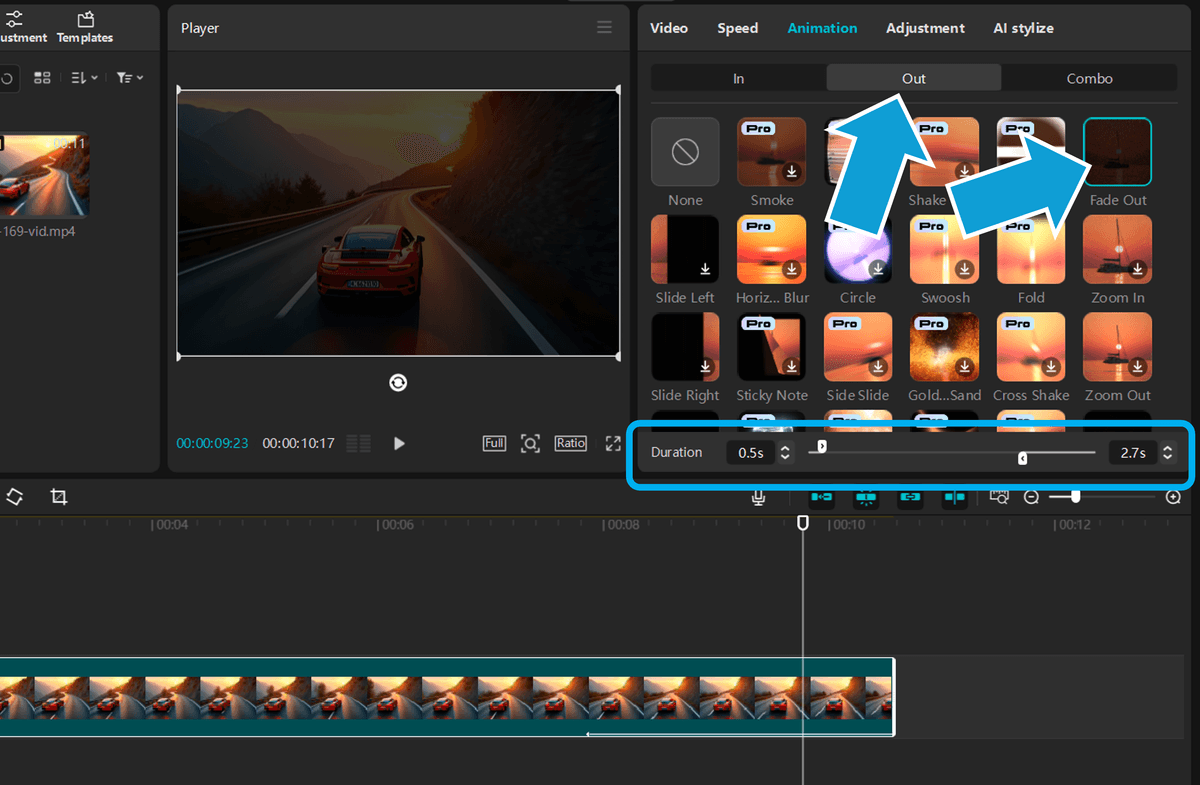Open the hamburger menu in the Player panel

[x=604, y=27]
